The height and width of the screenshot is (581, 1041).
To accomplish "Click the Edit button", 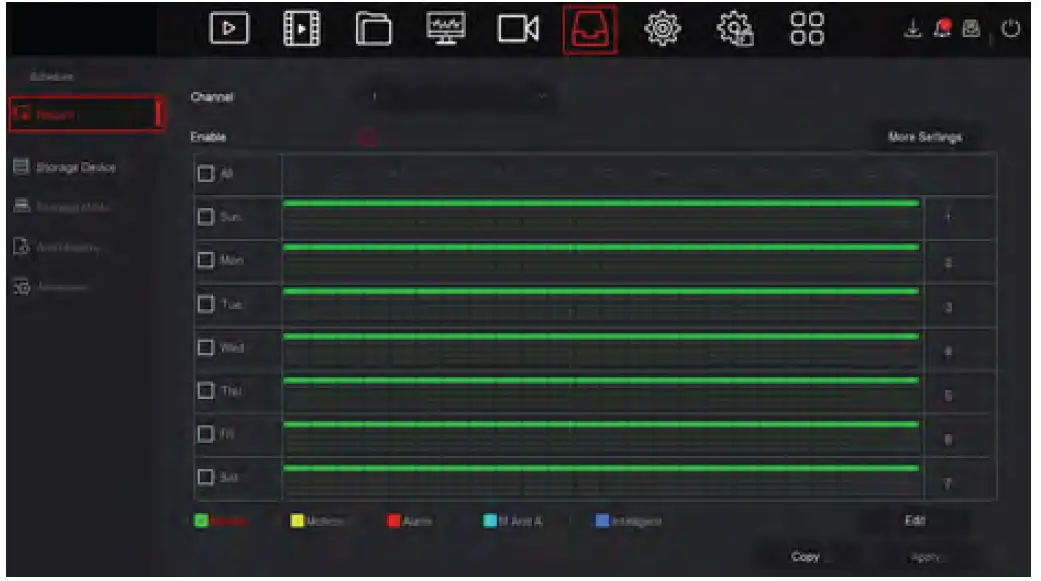I will click(915, 521).
